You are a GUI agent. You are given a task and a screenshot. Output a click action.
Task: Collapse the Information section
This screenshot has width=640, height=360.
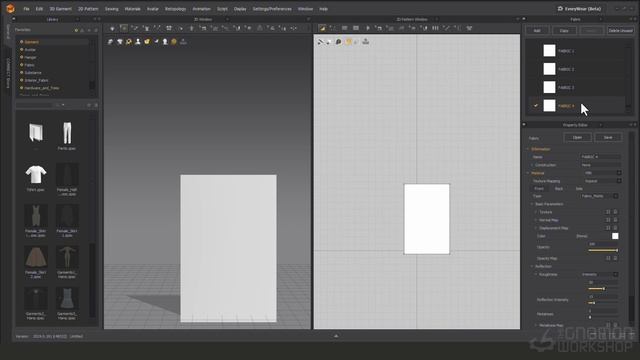click(x=528, y=149)
